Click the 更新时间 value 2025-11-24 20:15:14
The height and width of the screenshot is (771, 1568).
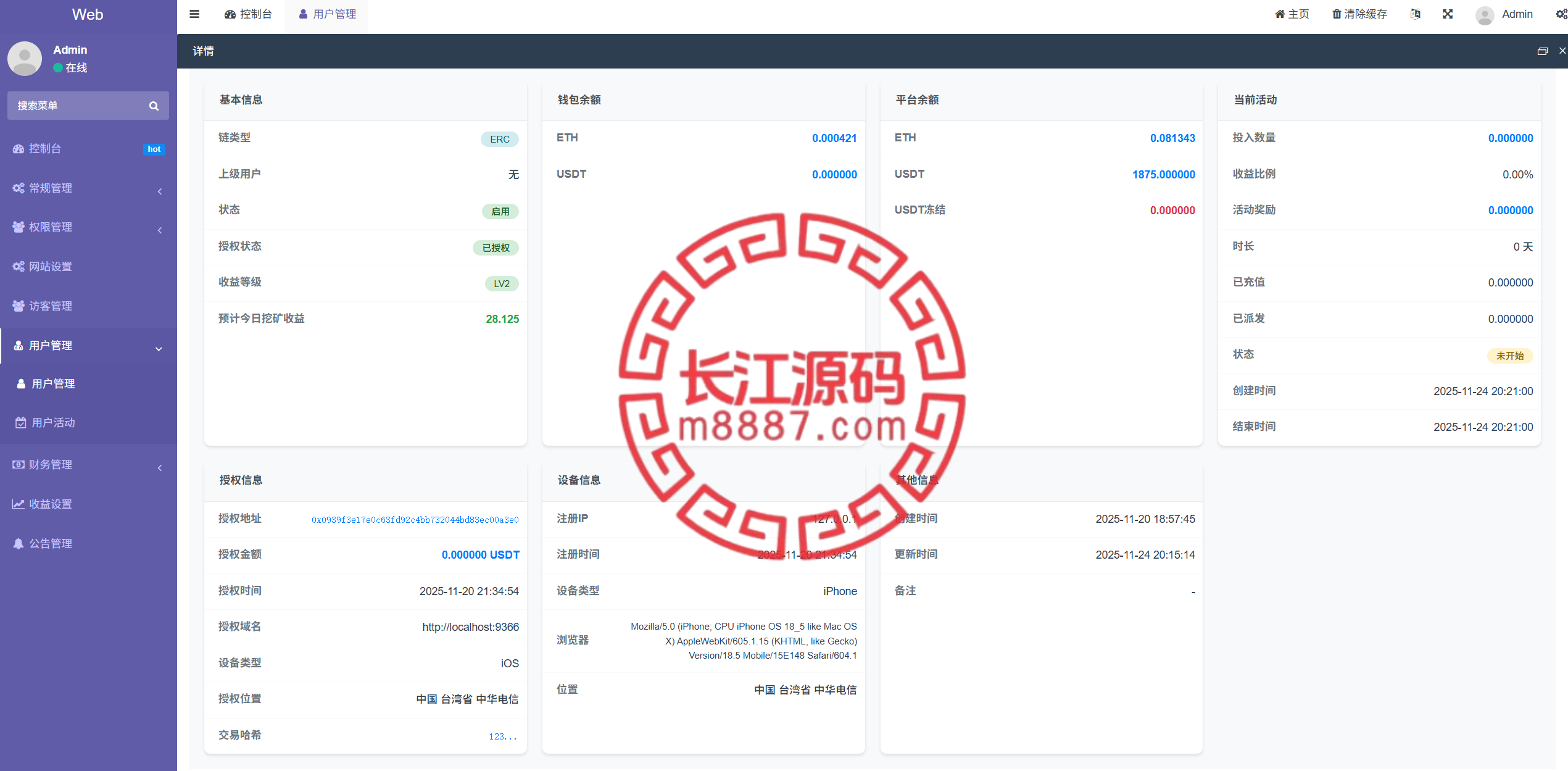coord(1145,555)
